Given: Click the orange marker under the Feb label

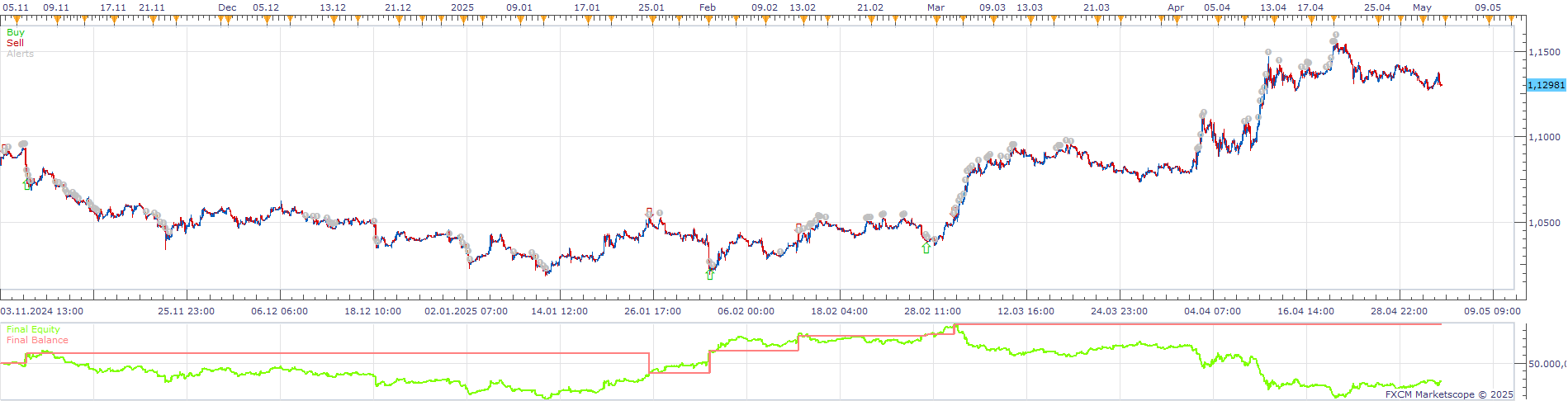Looking at the screenshot, I should 708,19.
